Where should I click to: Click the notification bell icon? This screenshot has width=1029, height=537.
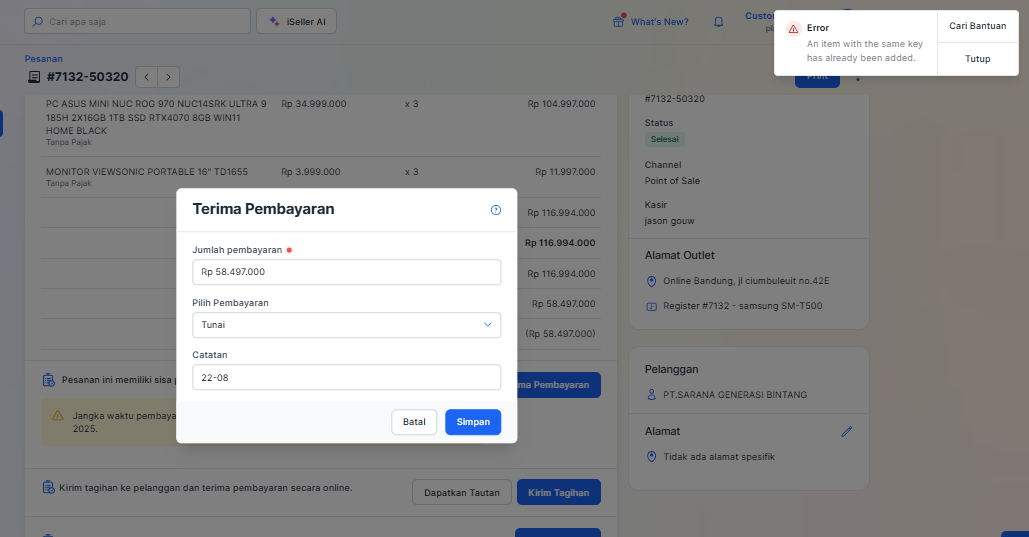pos(718,22)
